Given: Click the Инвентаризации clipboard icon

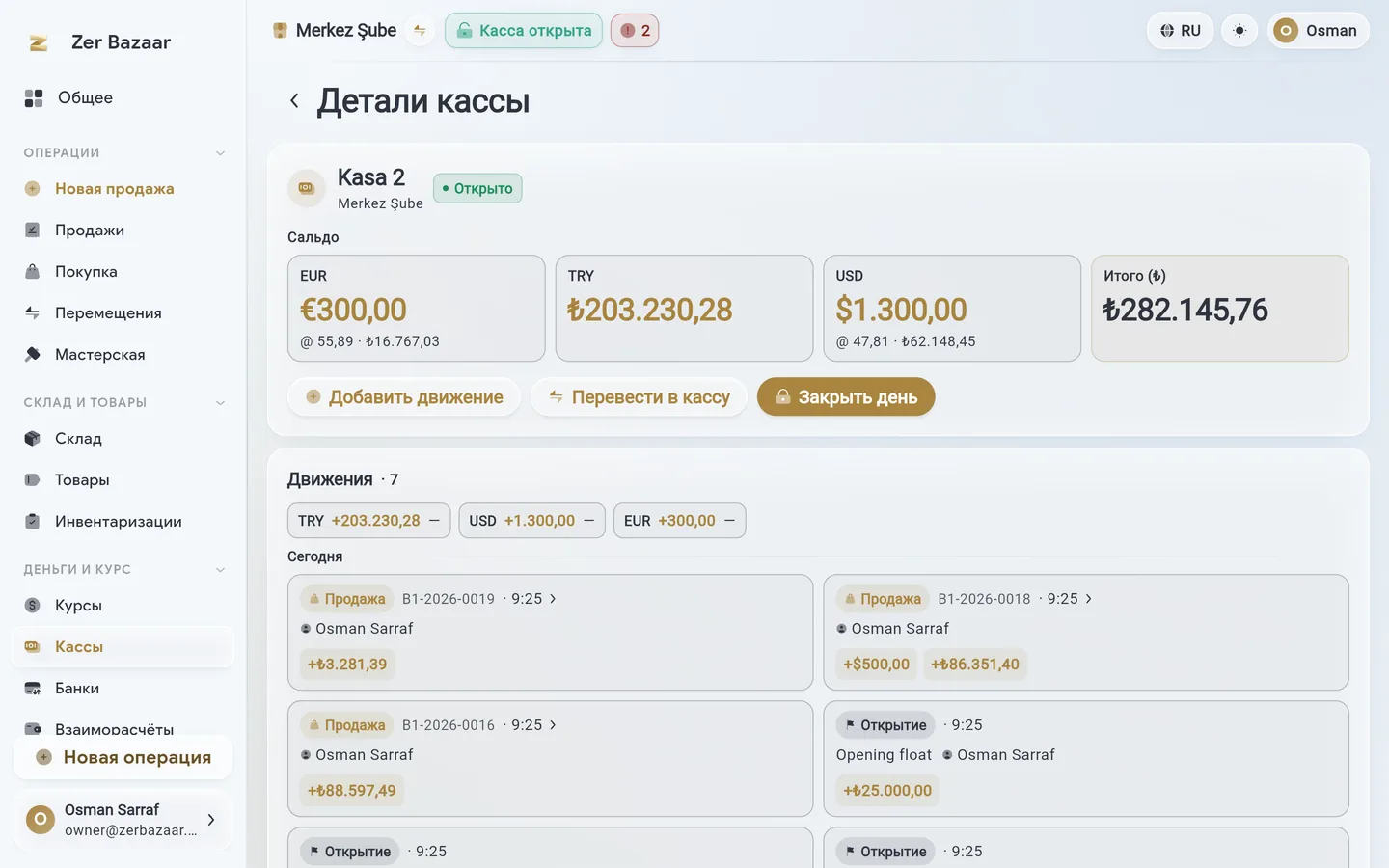Looking at the screenshot, I should [x=33, y=522].
